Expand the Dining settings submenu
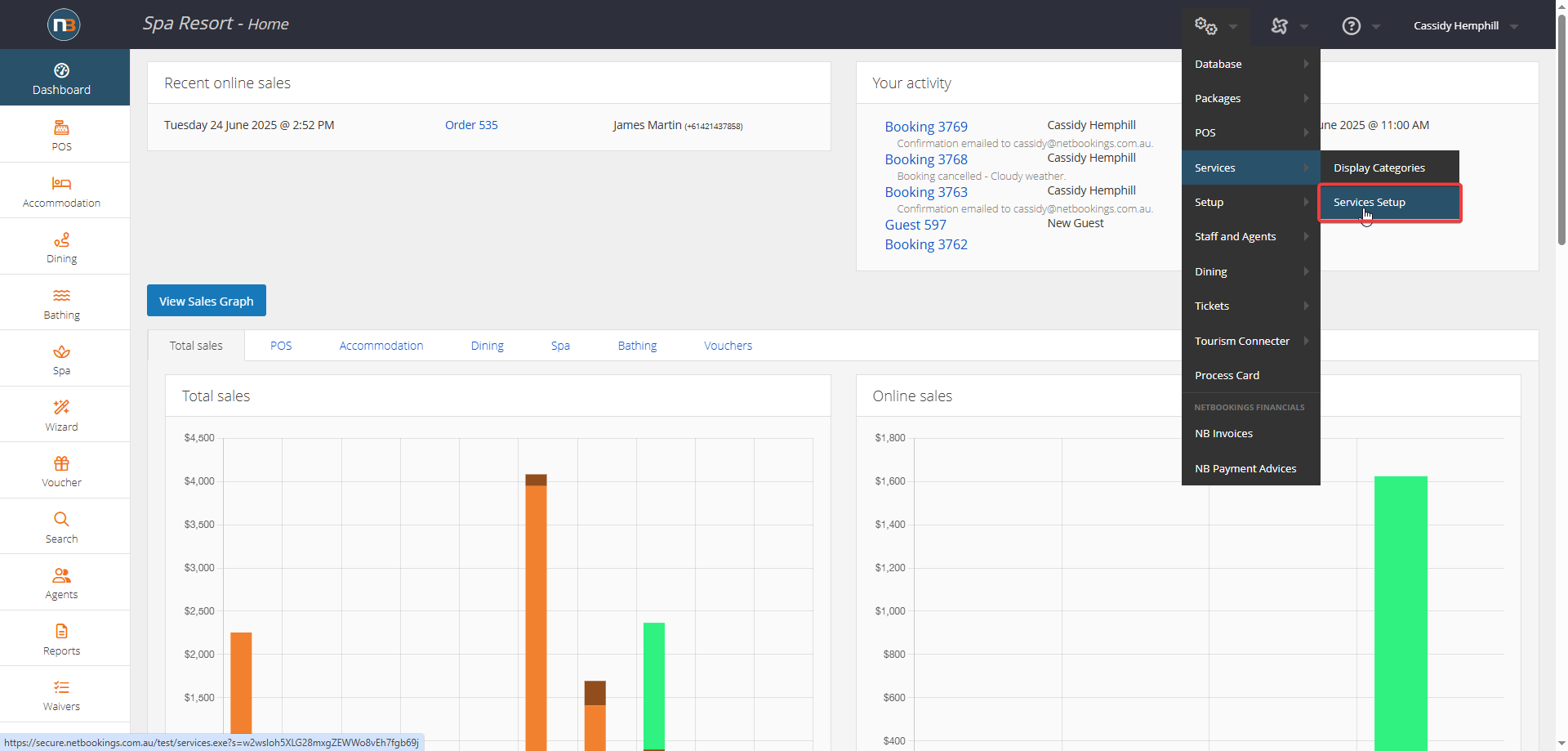The width and height of the screenshot is (1568, 751). [1251, 271]
